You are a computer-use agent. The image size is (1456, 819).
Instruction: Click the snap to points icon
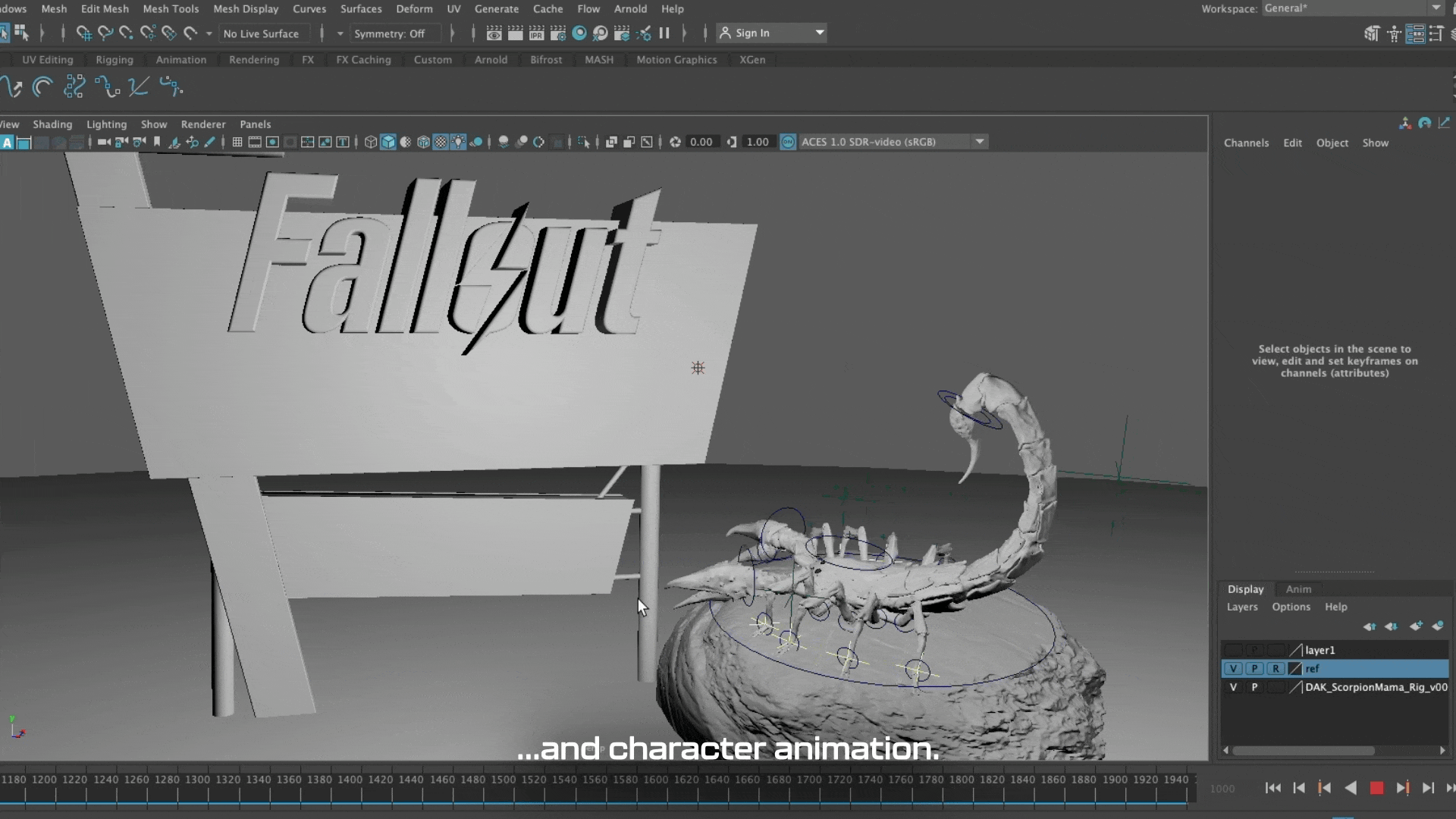click(127, 33)
